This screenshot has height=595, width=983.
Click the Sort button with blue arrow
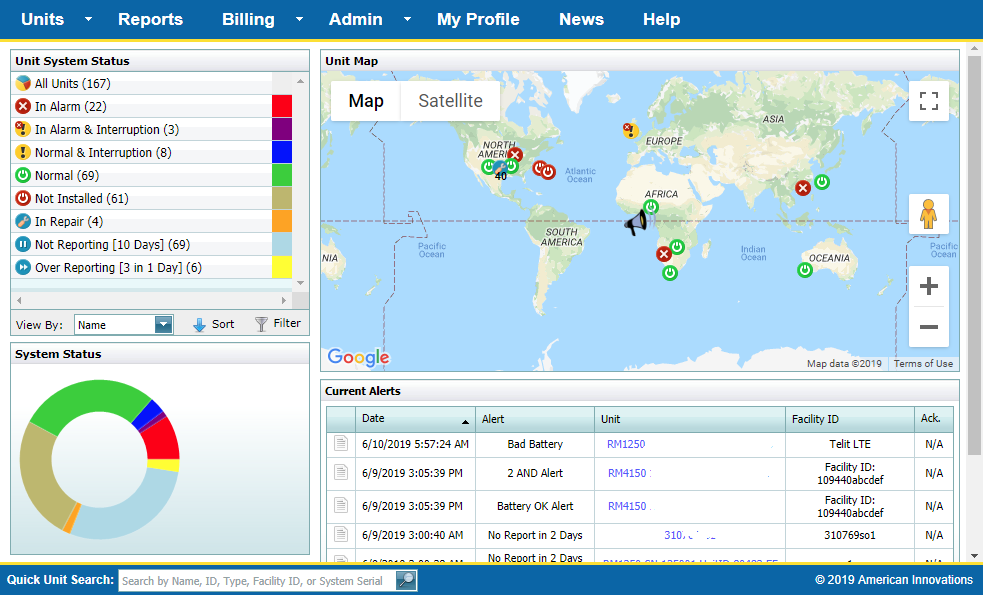(x=214, y=324)
